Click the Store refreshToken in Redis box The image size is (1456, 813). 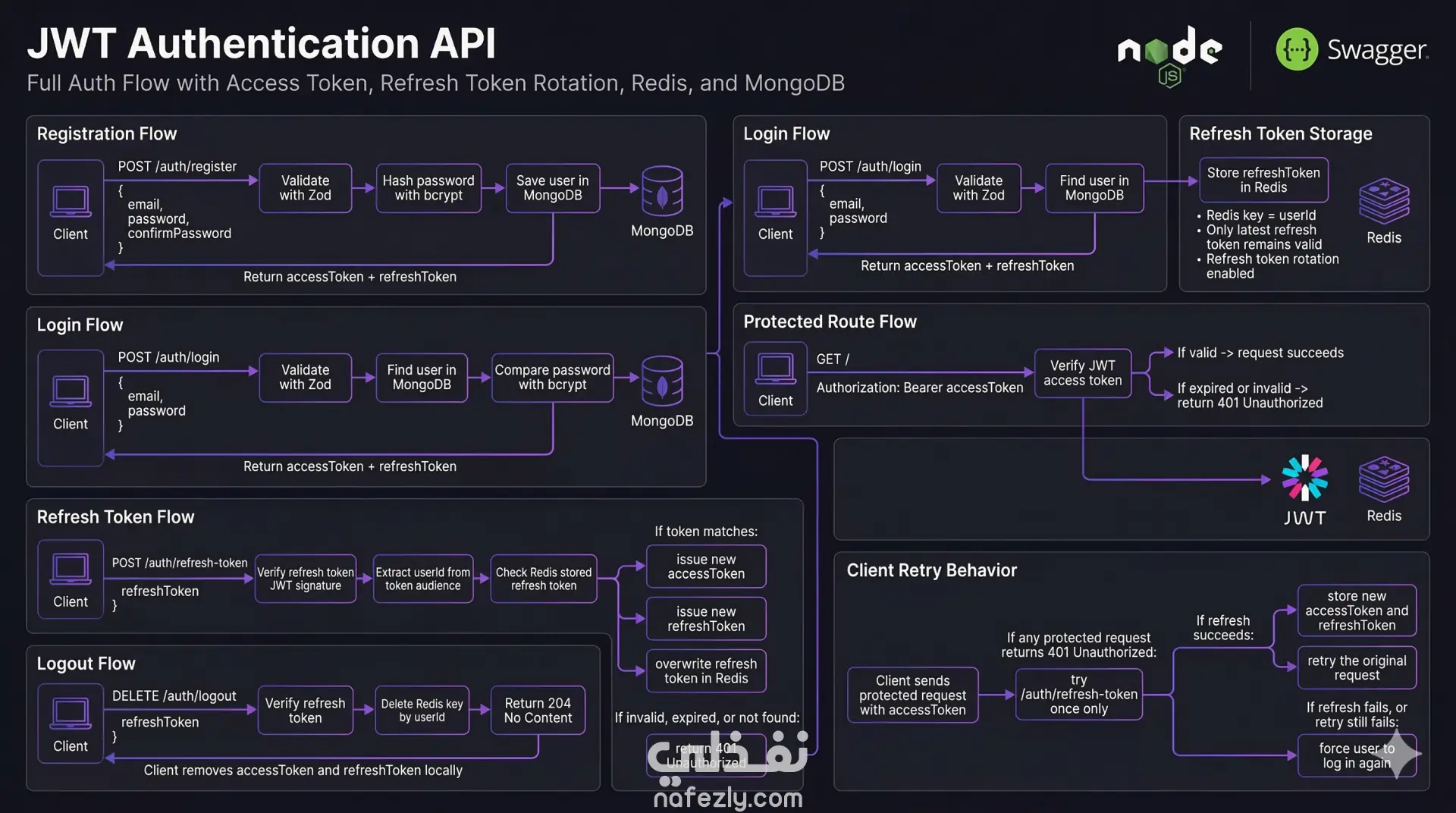click(1263, 180)
